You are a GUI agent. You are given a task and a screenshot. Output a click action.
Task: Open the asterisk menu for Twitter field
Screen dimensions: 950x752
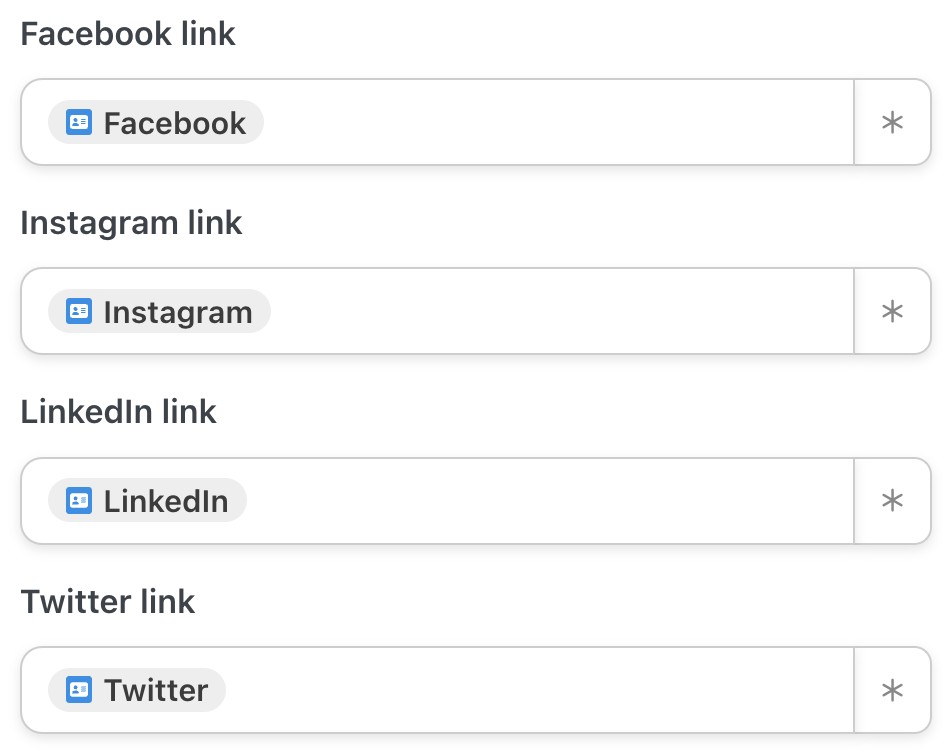[x=892, y=690]
